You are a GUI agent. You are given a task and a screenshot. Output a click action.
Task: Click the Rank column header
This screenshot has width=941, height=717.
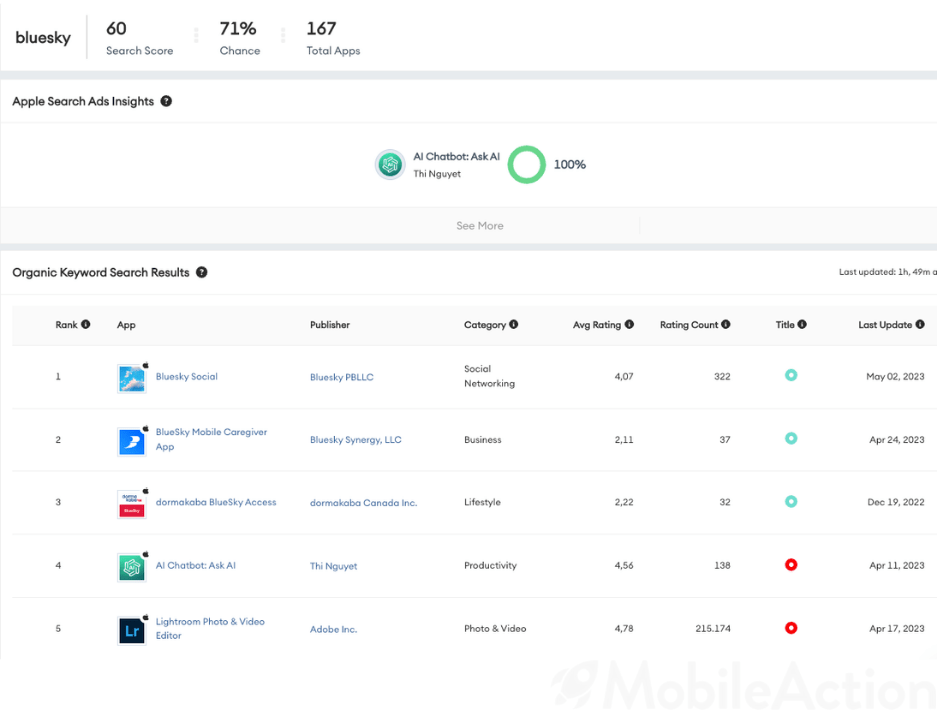point(67,325)
